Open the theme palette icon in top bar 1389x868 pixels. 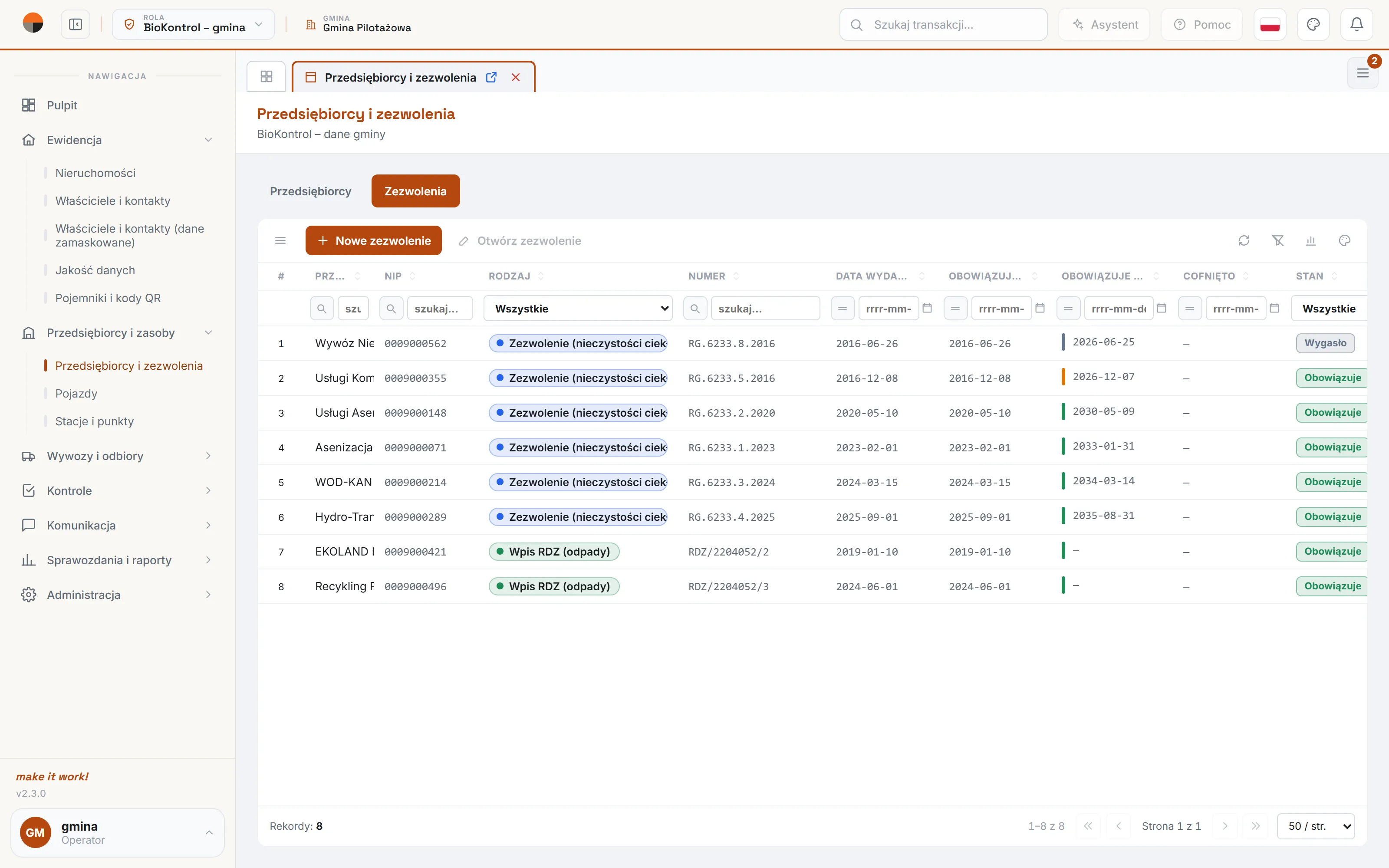(1313, 25)
